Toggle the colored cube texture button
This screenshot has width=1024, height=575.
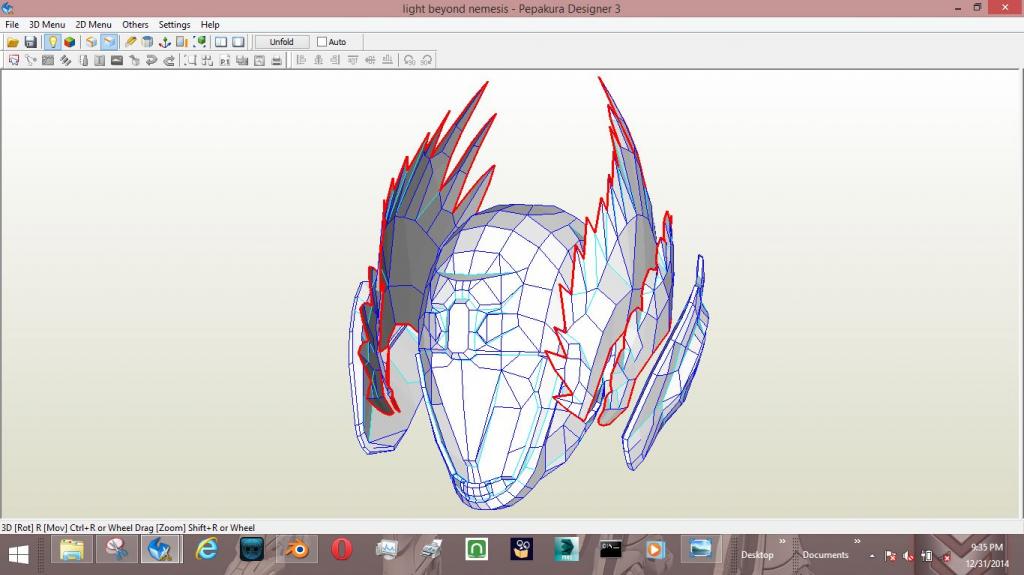(x=69, y=42)
